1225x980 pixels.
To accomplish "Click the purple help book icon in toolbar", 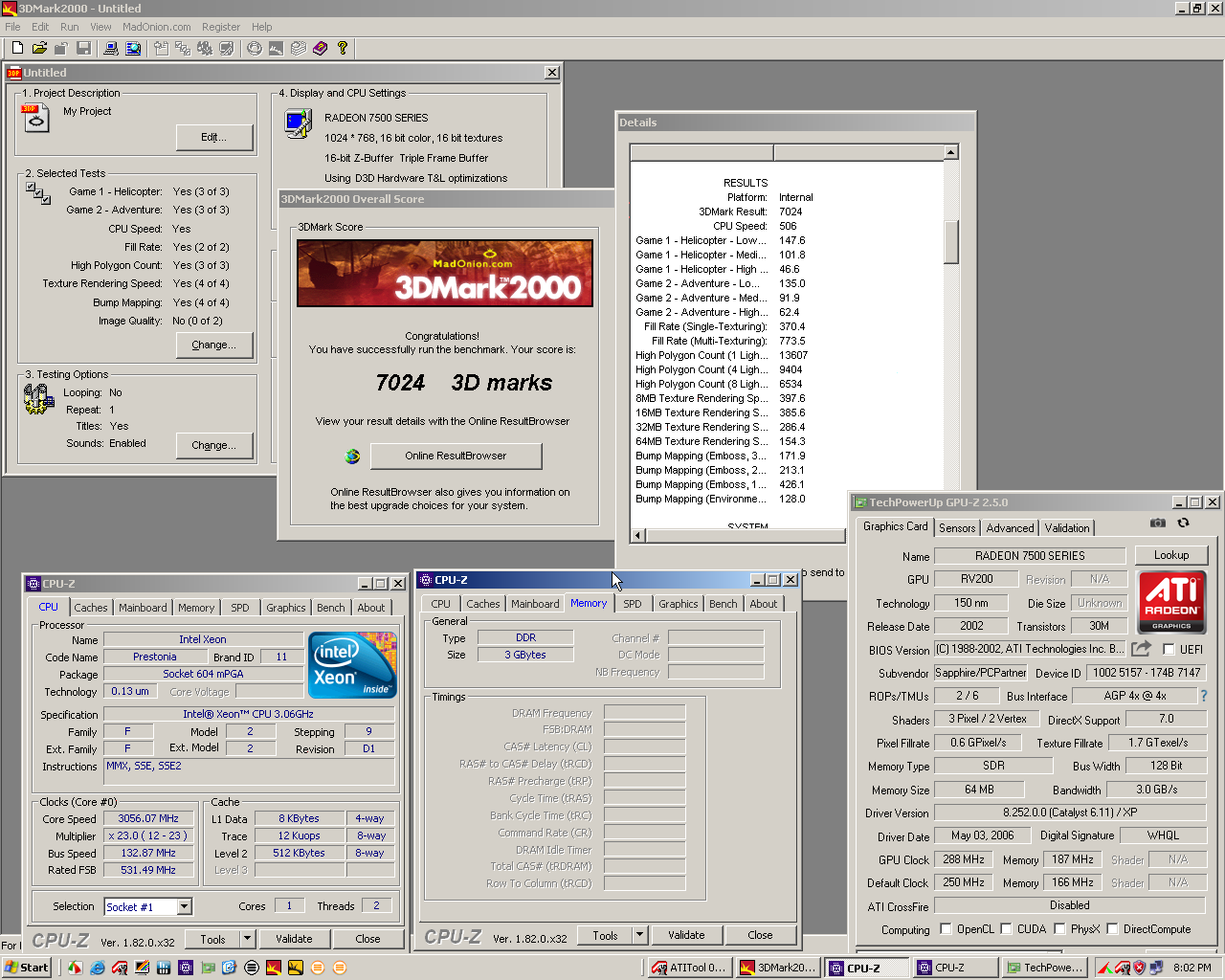I will click(x=320, y=48).
